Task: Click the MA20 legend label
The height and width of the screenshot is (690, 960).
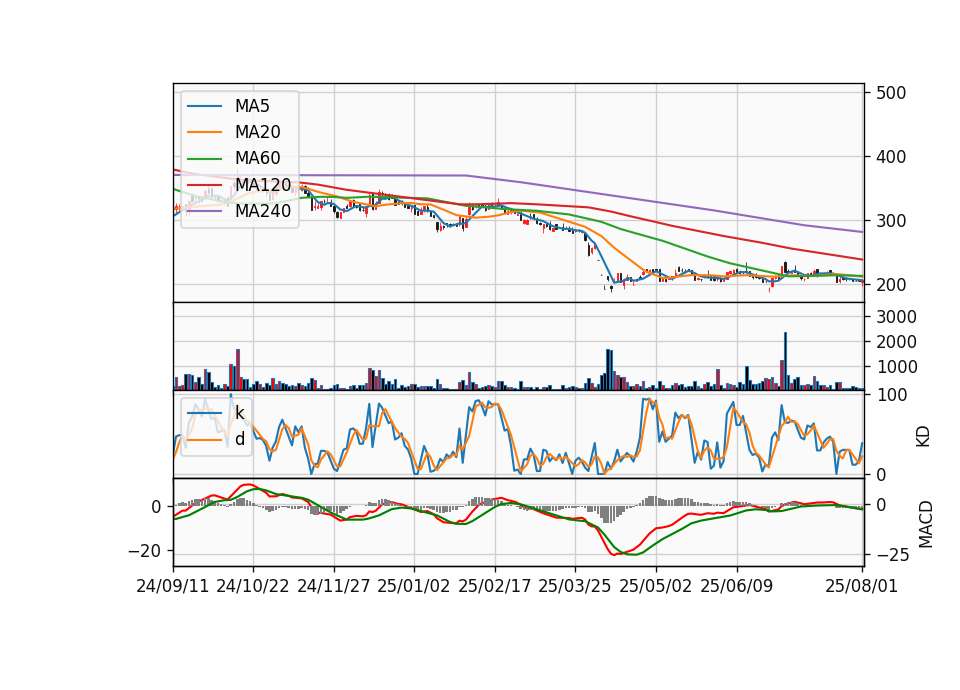Action: 257,132
